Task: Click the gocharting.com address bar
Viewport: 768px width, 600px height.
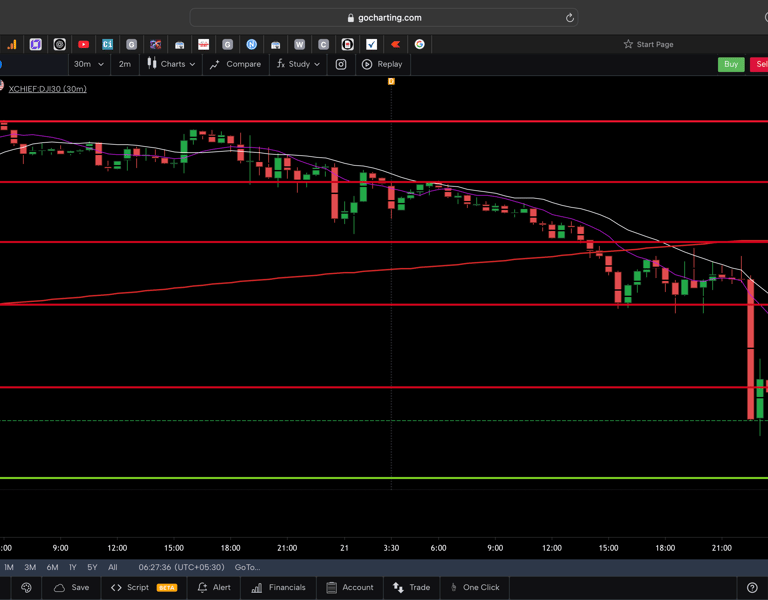Action: 384,18
